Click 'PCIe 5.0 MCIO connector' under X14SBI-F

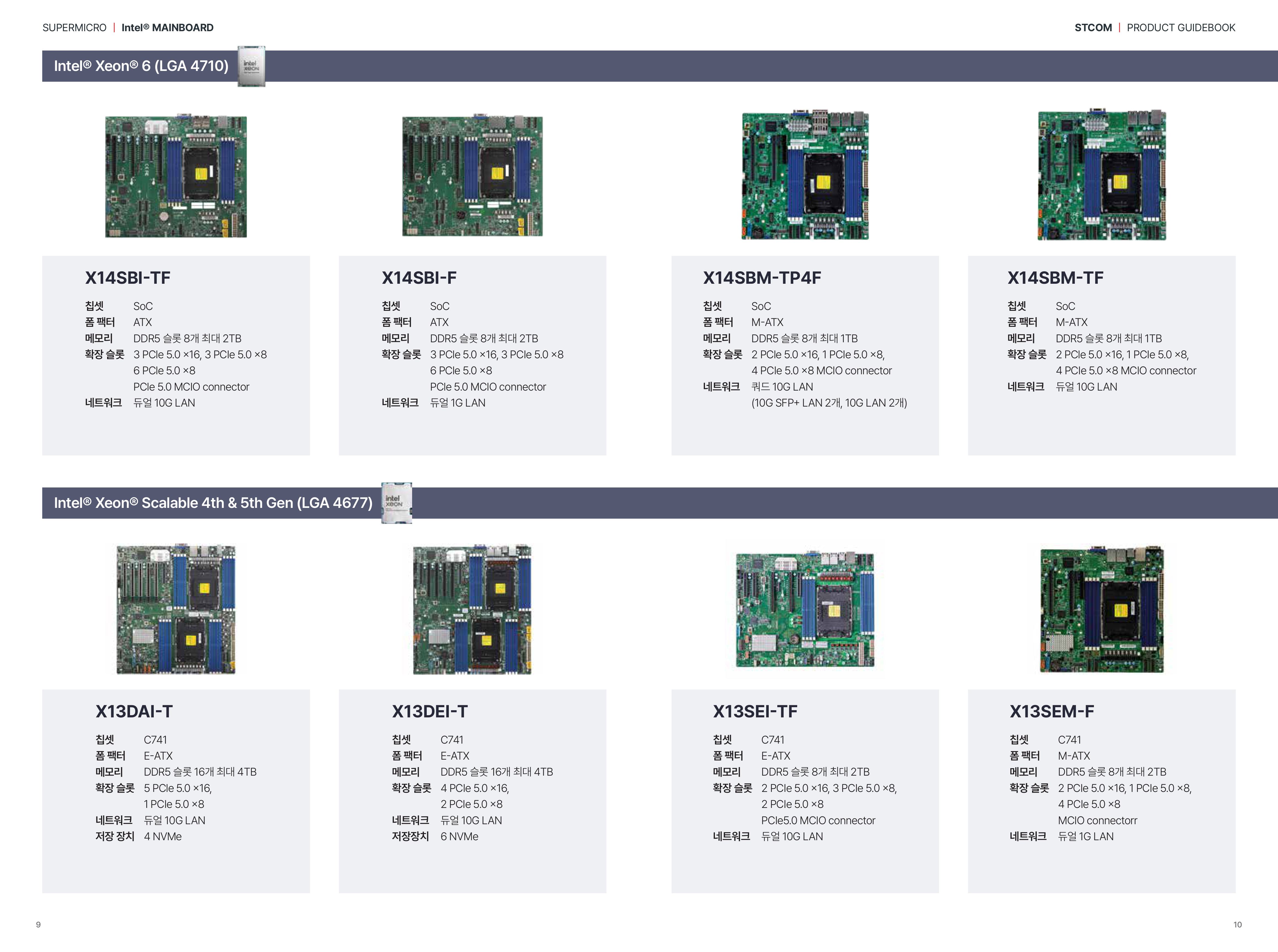coord(488,387)
